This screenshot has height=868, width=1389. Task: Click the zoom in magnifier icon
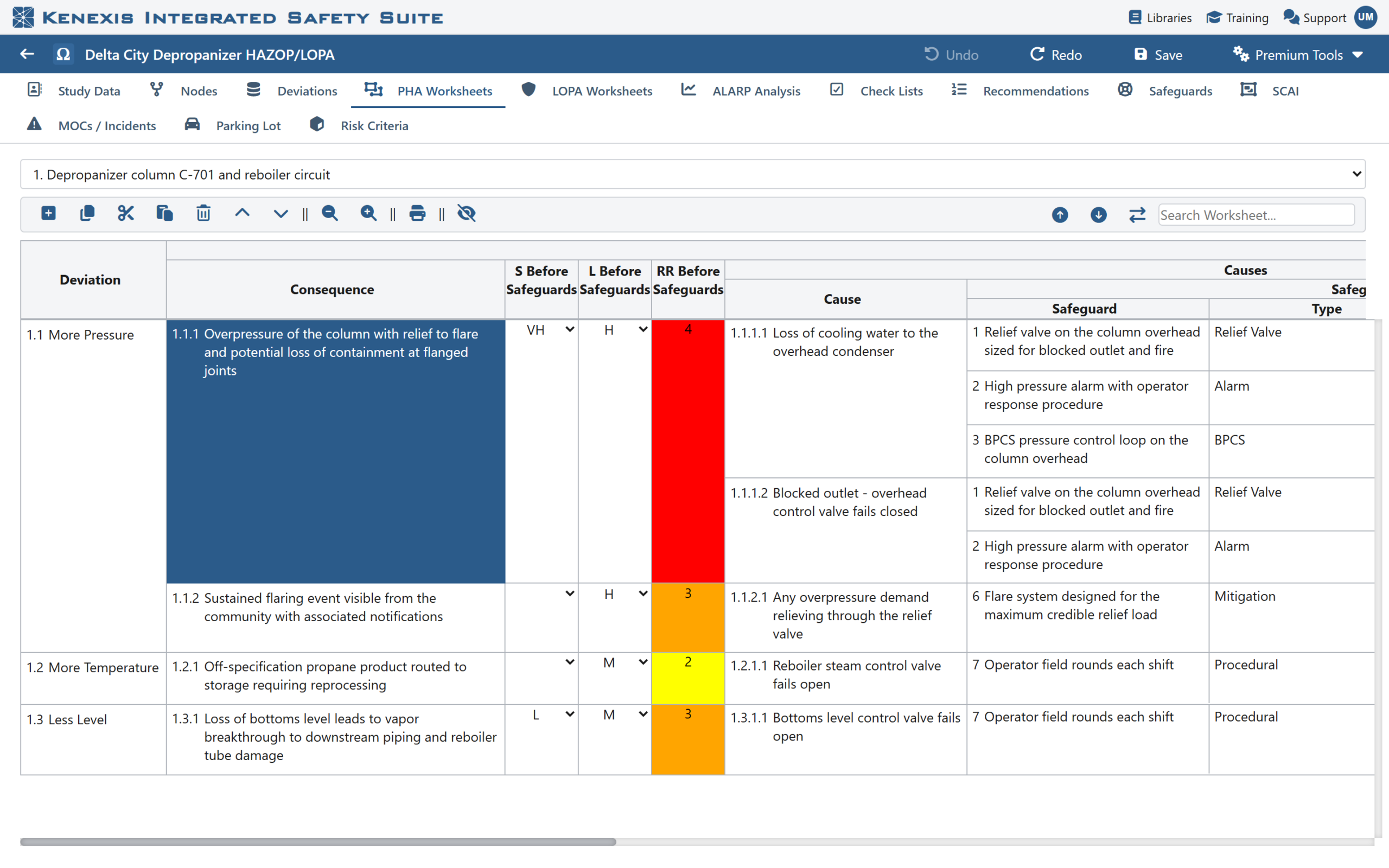pyautogui.click(x=368, y=214)
